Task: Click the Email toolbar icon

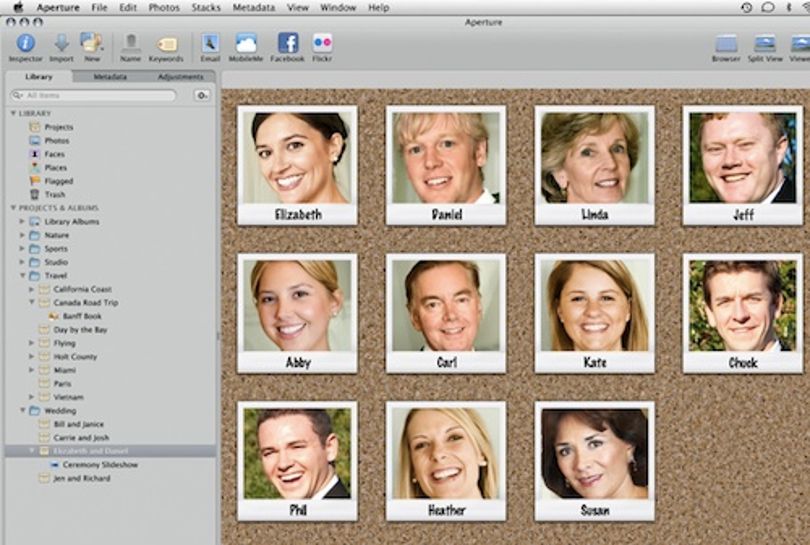Action: coord(210,43)
